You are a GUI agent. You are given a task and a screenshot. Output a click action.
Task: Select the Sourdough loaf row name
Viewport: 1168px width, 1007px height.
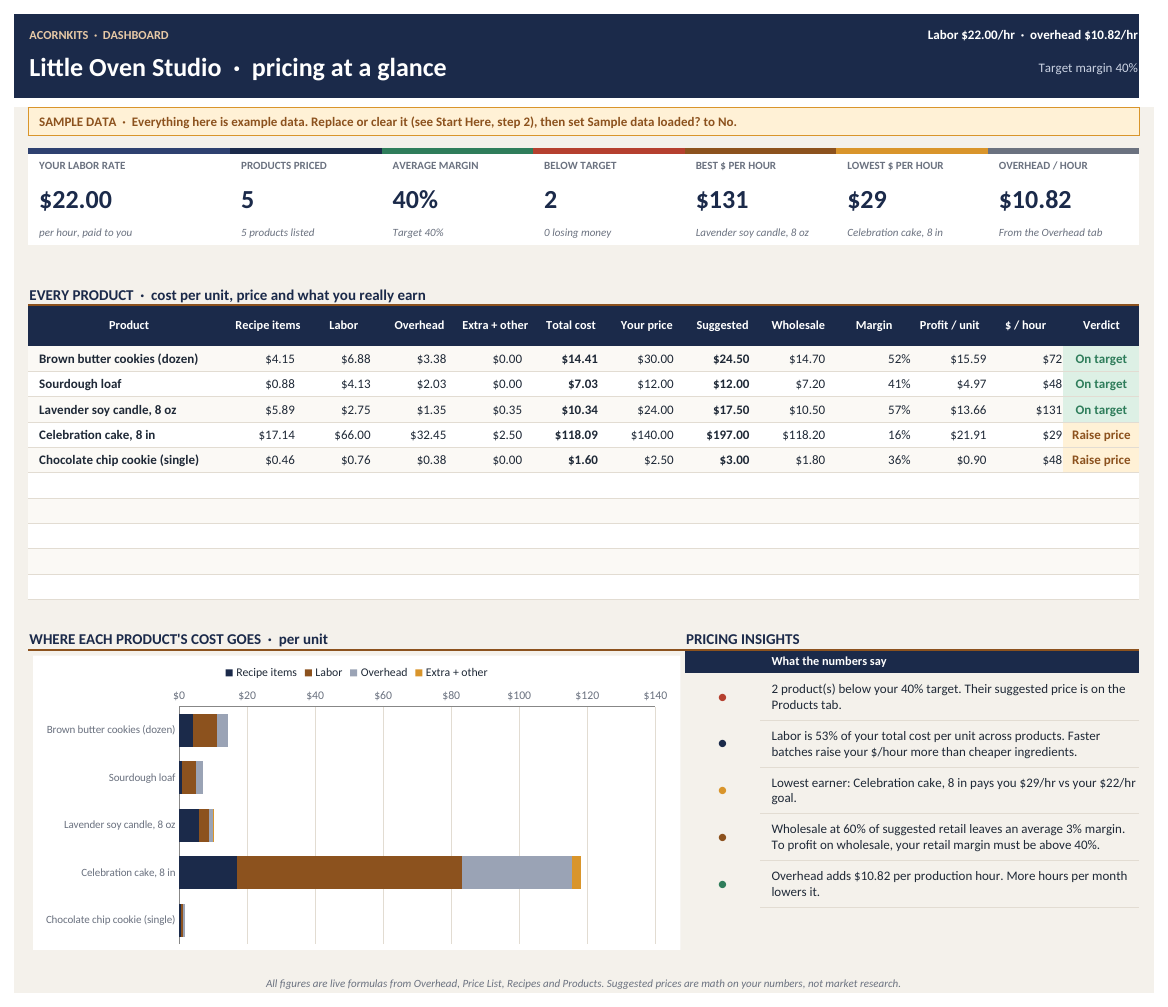pos(80,384)
